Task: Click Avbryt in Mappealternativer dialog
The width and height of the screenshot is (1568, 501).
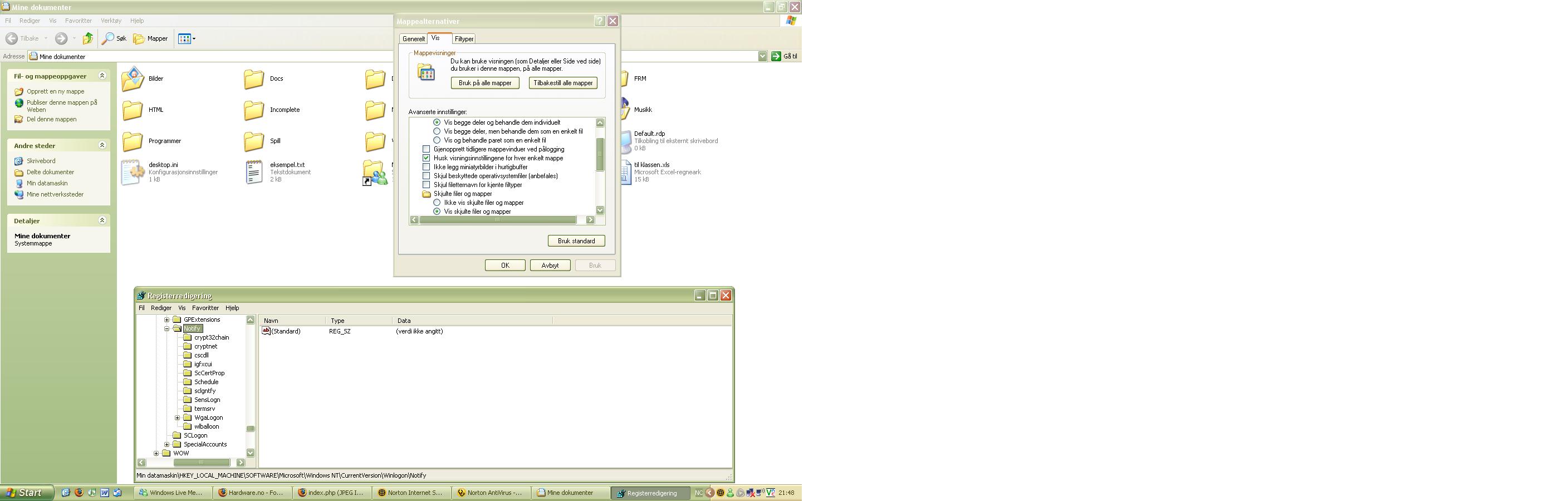Action: (x=550, y=266)
